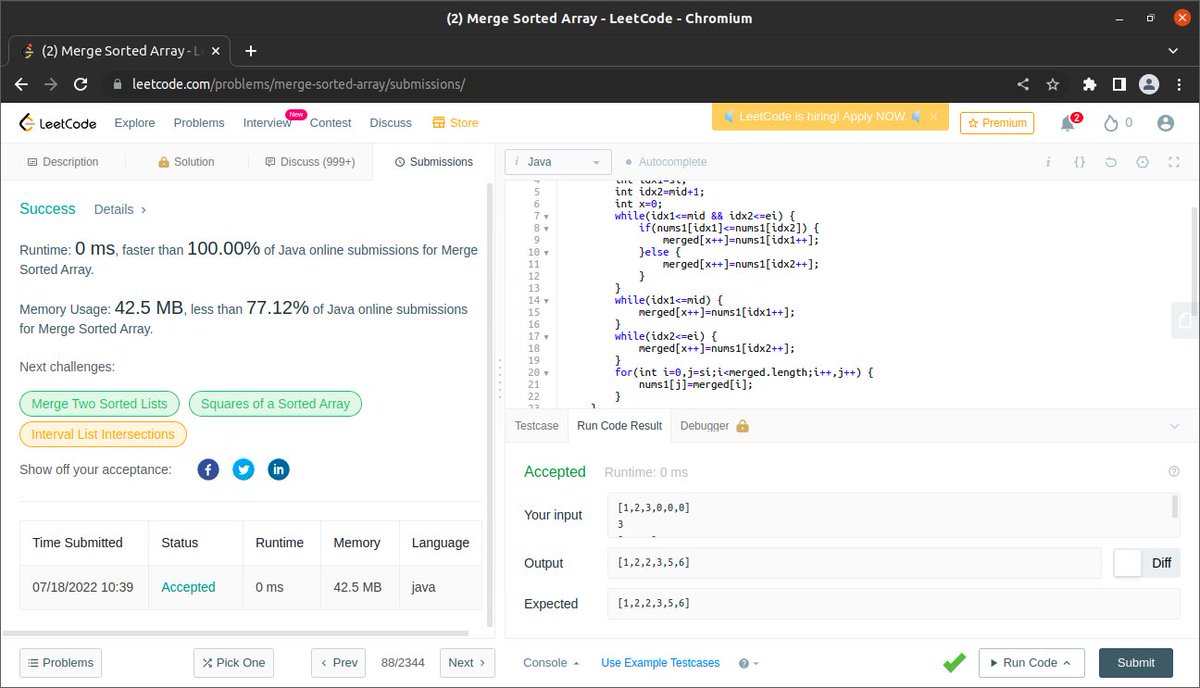The height and width of the screenshot is (688, 1200).
Task: Go to Next problem
Action: click(x=467, y=663)
